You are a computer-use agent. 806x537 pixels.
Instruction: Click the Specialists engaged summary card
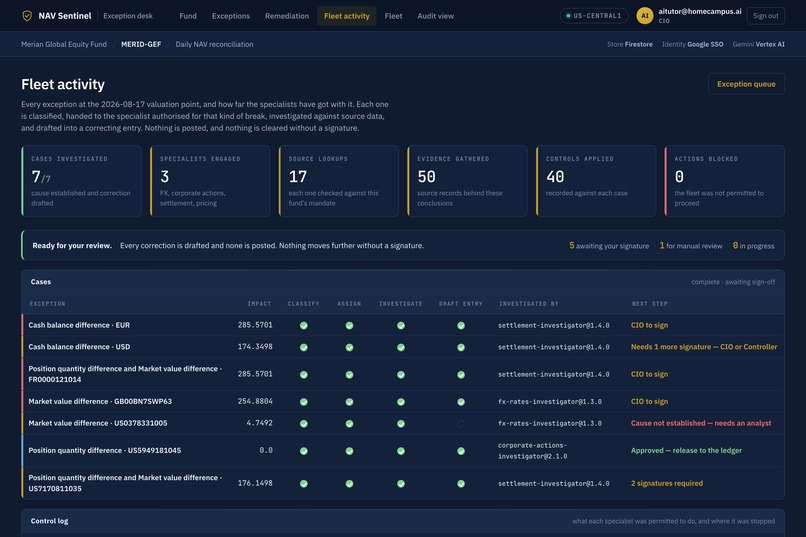tap(210, 181)
